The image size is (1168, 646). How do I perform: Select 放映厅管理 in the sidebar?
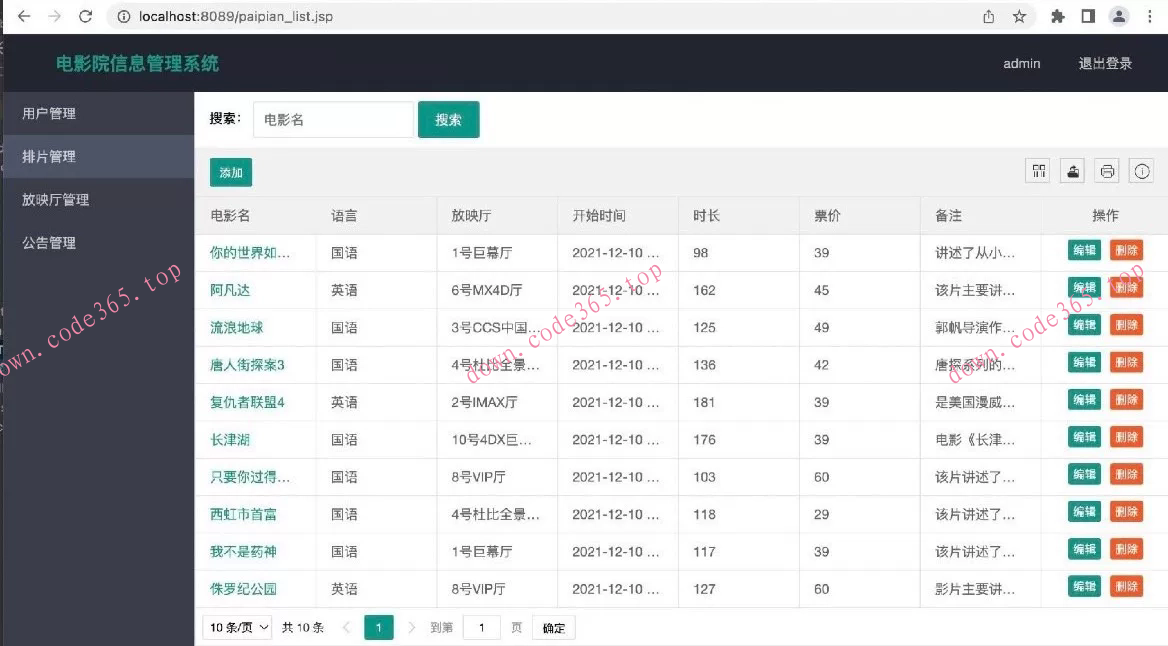[x=56, y=200]
